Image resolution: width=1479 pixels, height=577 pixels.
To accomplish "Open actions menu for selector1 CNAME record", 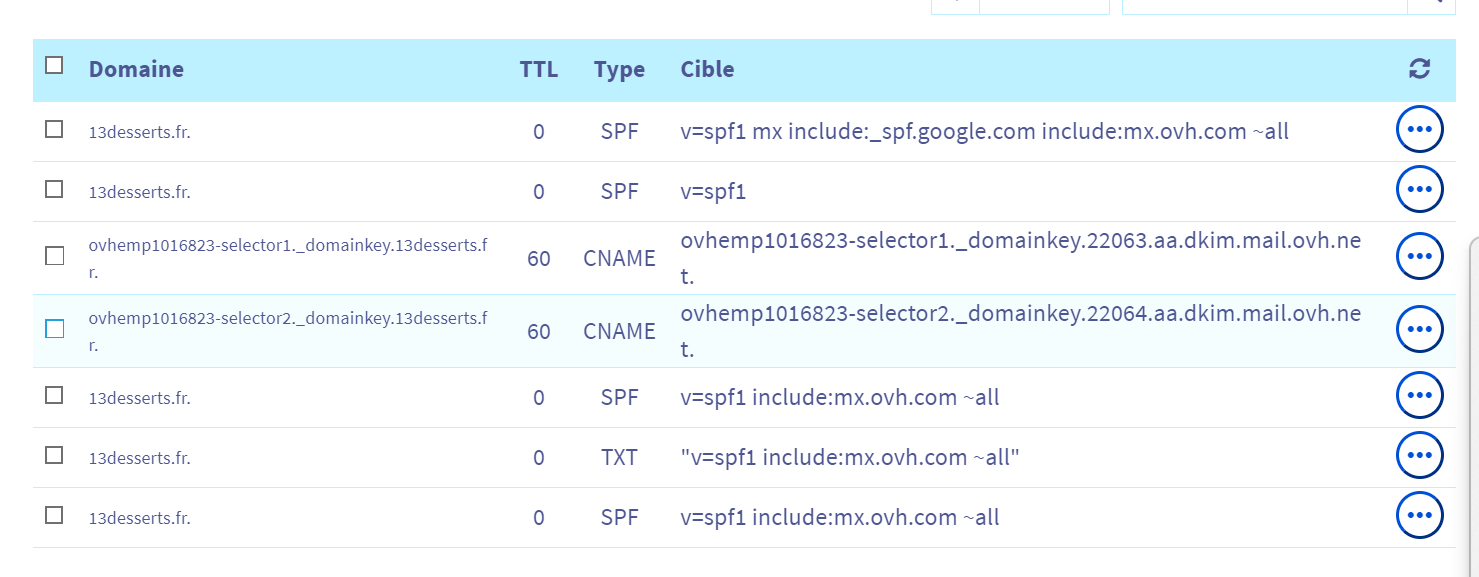I will [1419, 257].
